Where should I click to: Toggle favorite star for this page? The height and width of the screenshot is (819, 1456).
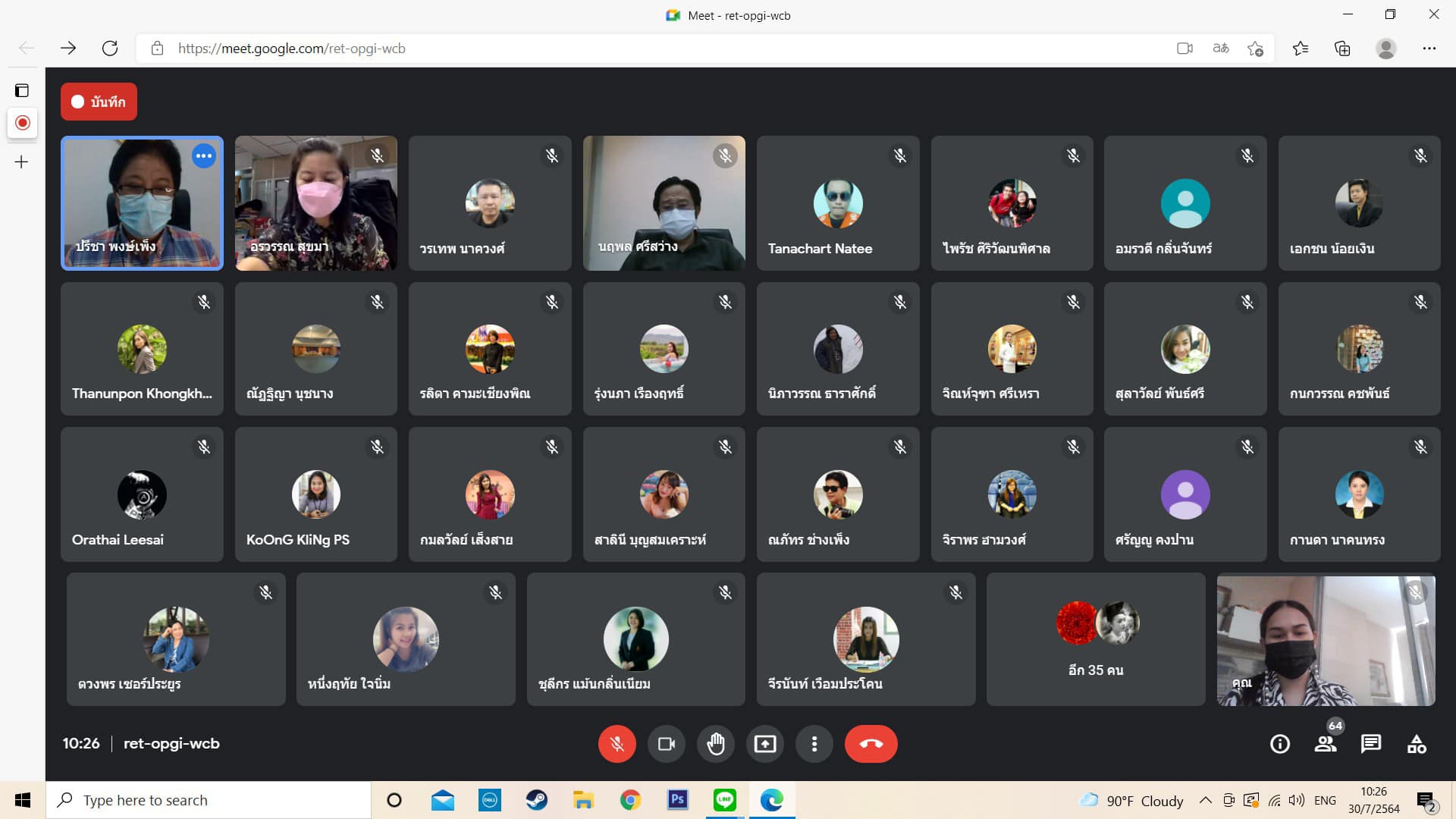1255,49
